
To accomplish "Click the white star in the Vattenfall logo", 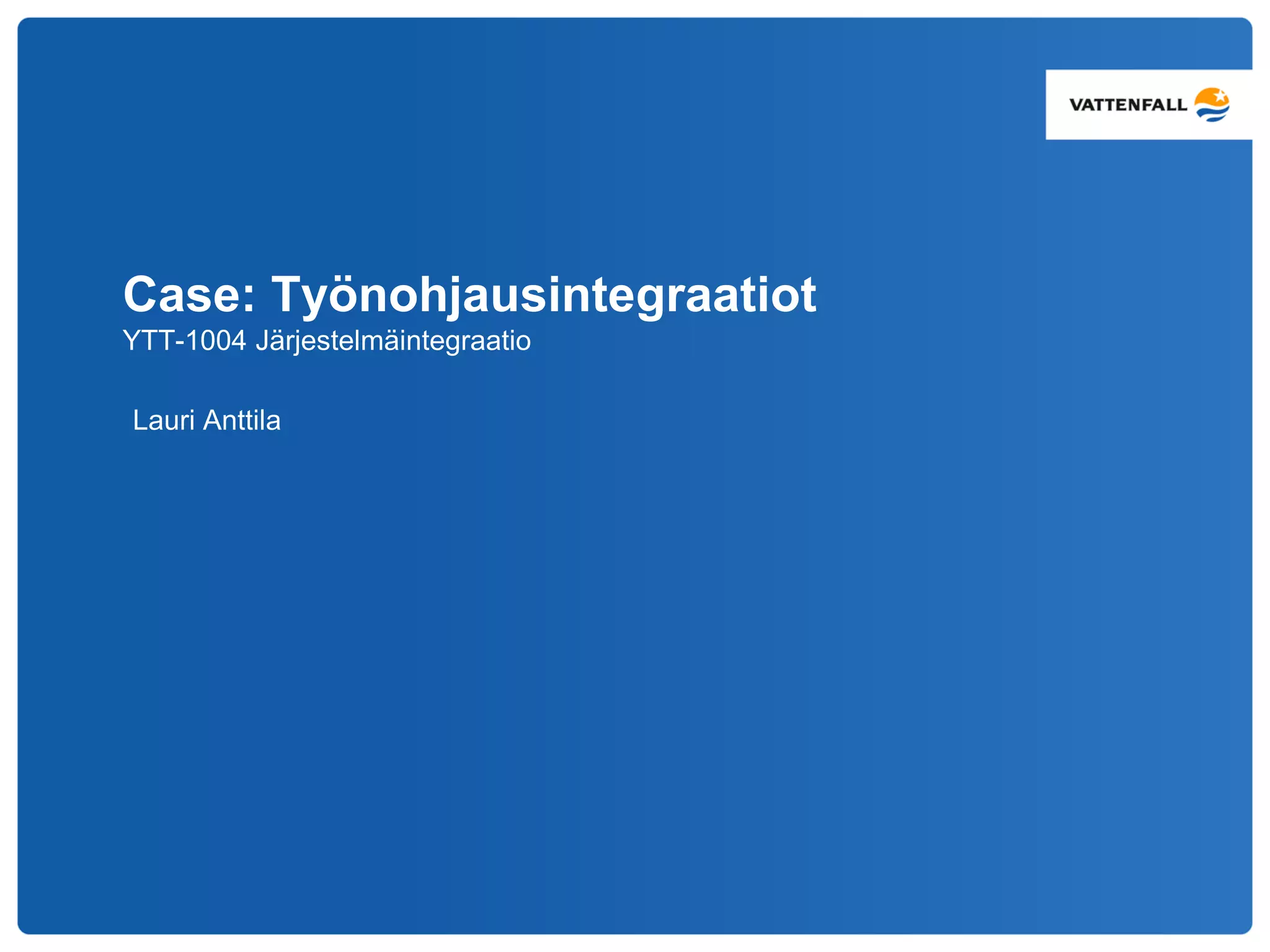I will pyautogui.click(x=1220, y=96).
